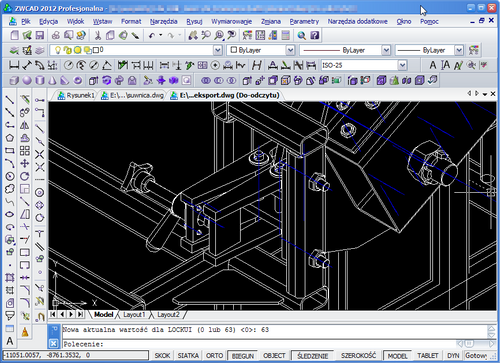Toggle BIEGUN polar tracking
The height and width of the screenshot is (363, 500).
(x=243, y=356)
